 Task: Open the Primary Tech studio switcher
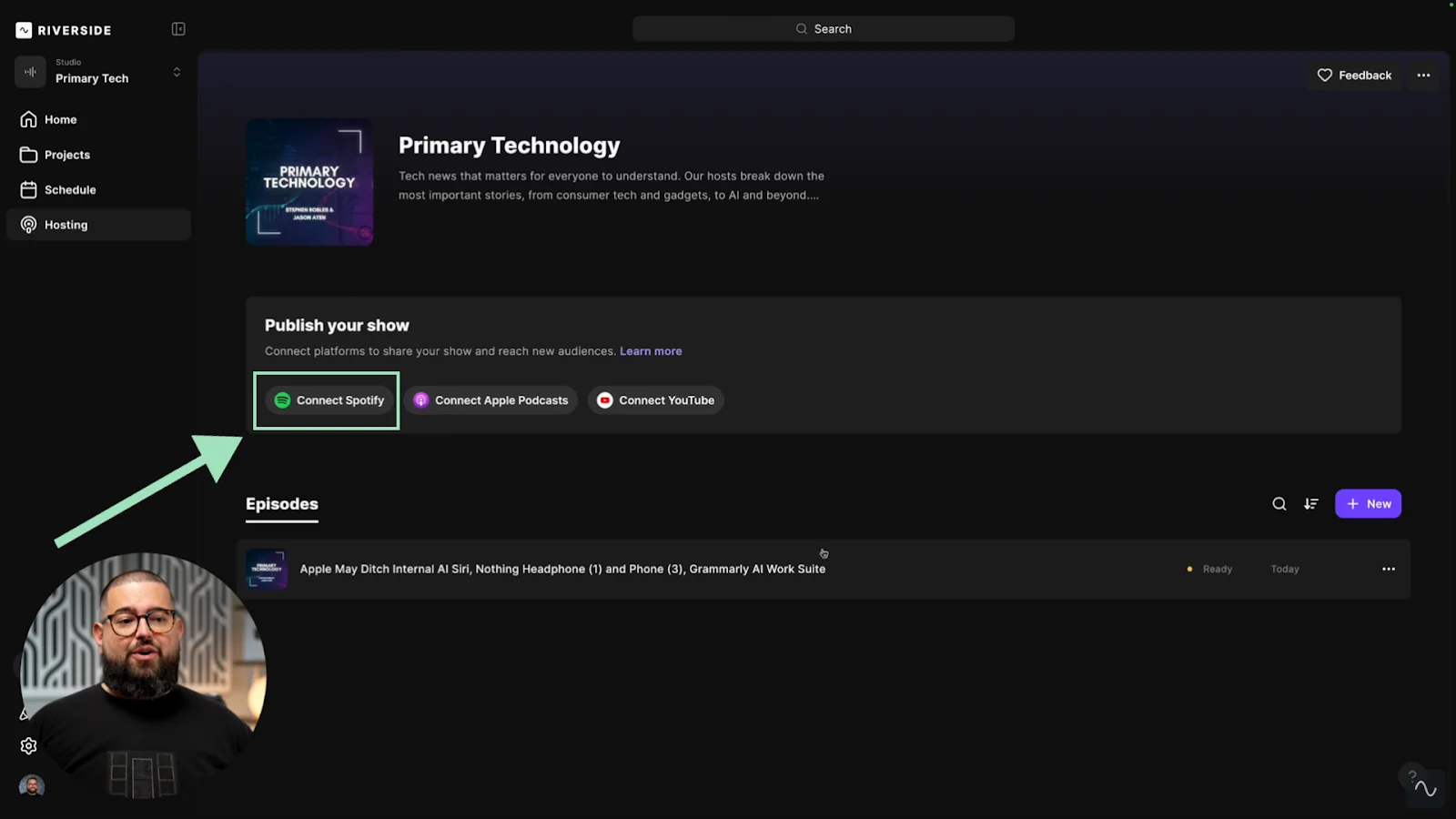tap(98, 72)
